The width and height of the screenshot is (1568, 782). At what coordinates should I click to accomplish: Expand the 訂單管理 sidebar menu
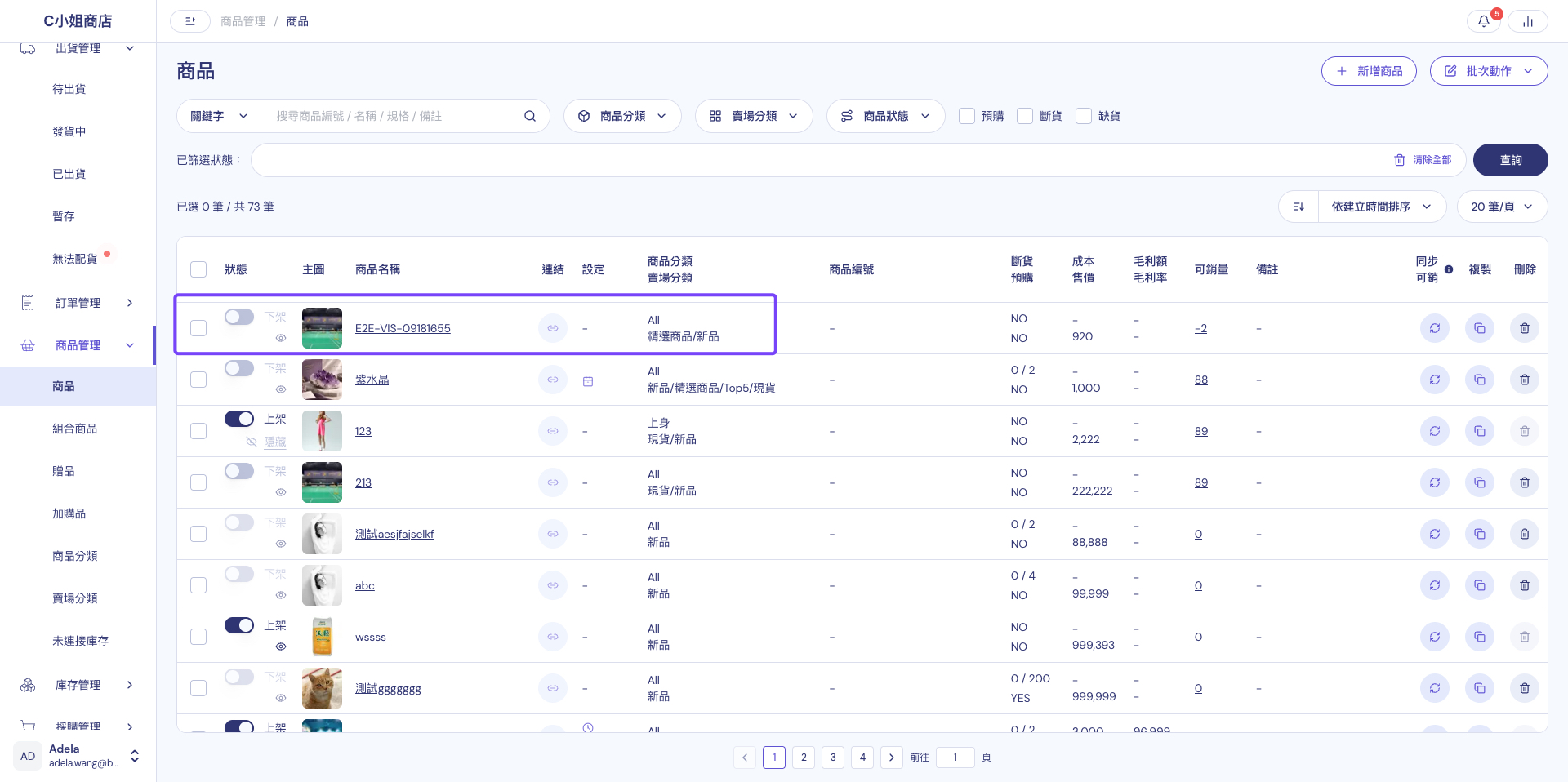78,303
